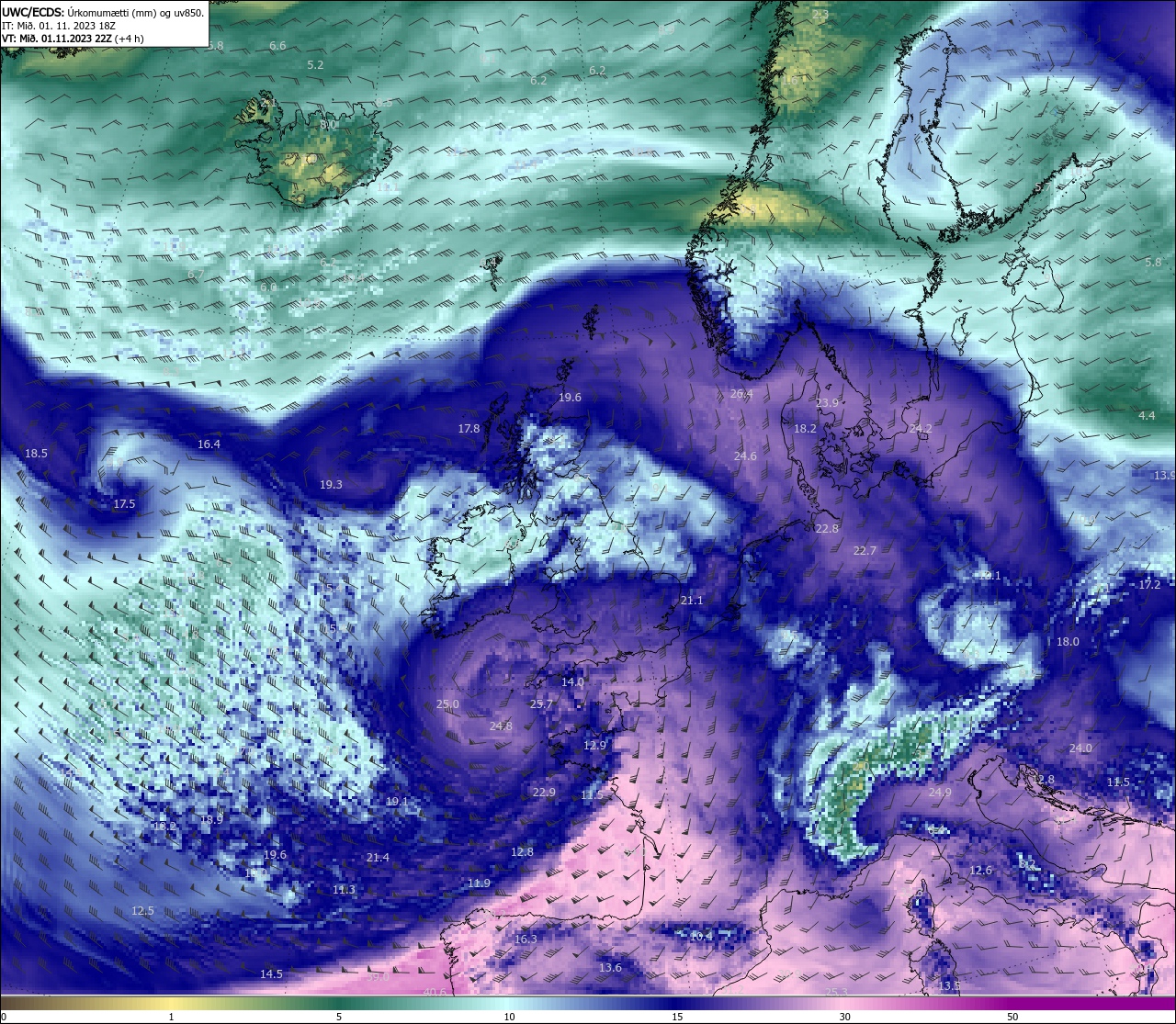Click the 5 tick label on the colour scale
Image resolution: width=1176 pixels, height=1024 pixels.
click(339, 1018)
